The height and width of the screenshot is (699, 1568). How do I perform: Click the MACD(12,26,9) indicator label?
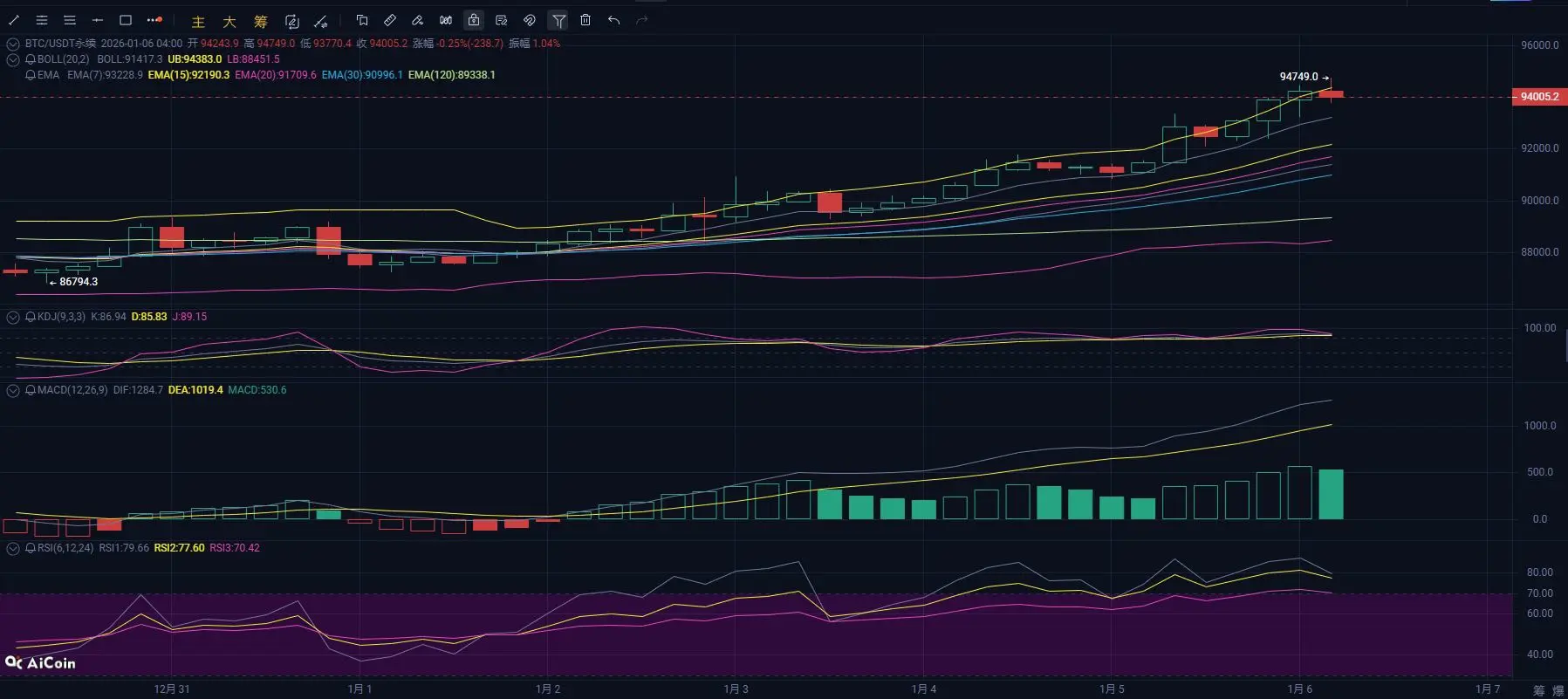(72, 390)
